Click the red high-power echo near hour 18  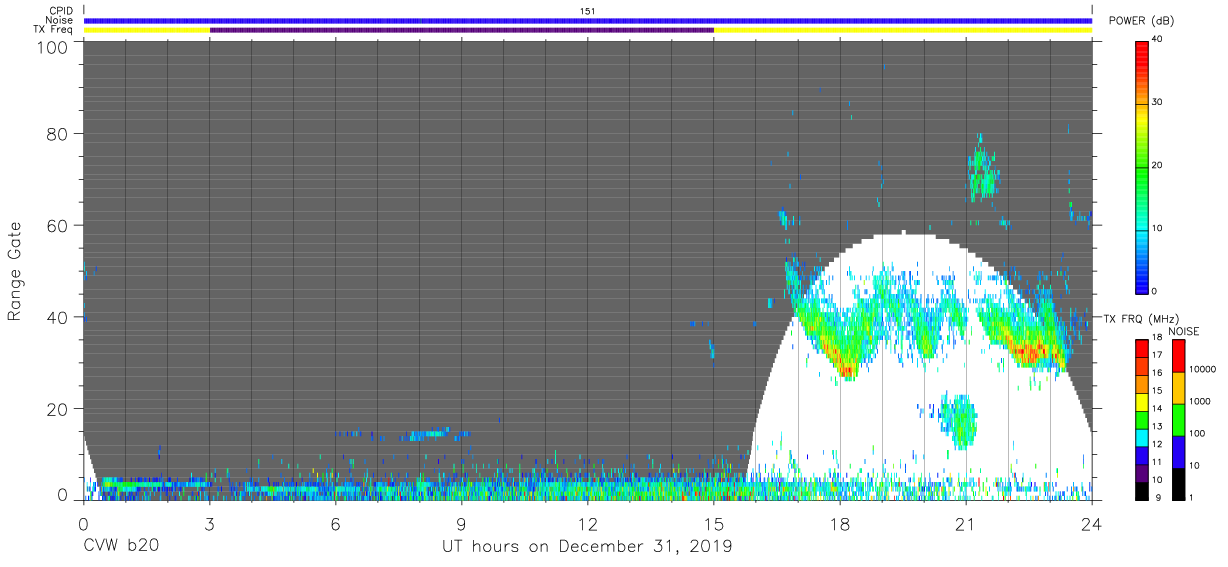[846, 369]
